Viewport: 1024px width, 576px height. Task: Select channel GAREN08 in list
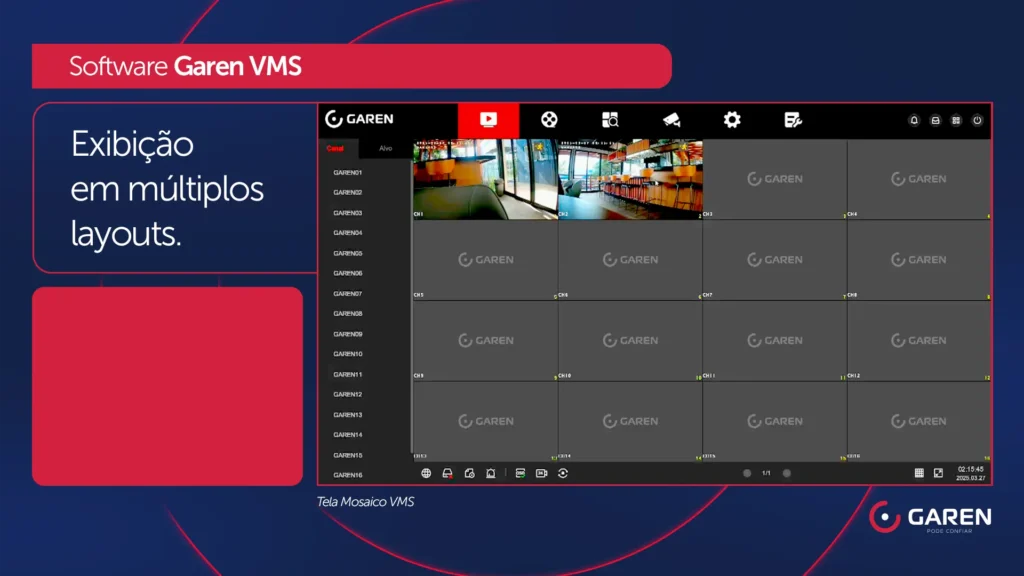pos(347,314)
